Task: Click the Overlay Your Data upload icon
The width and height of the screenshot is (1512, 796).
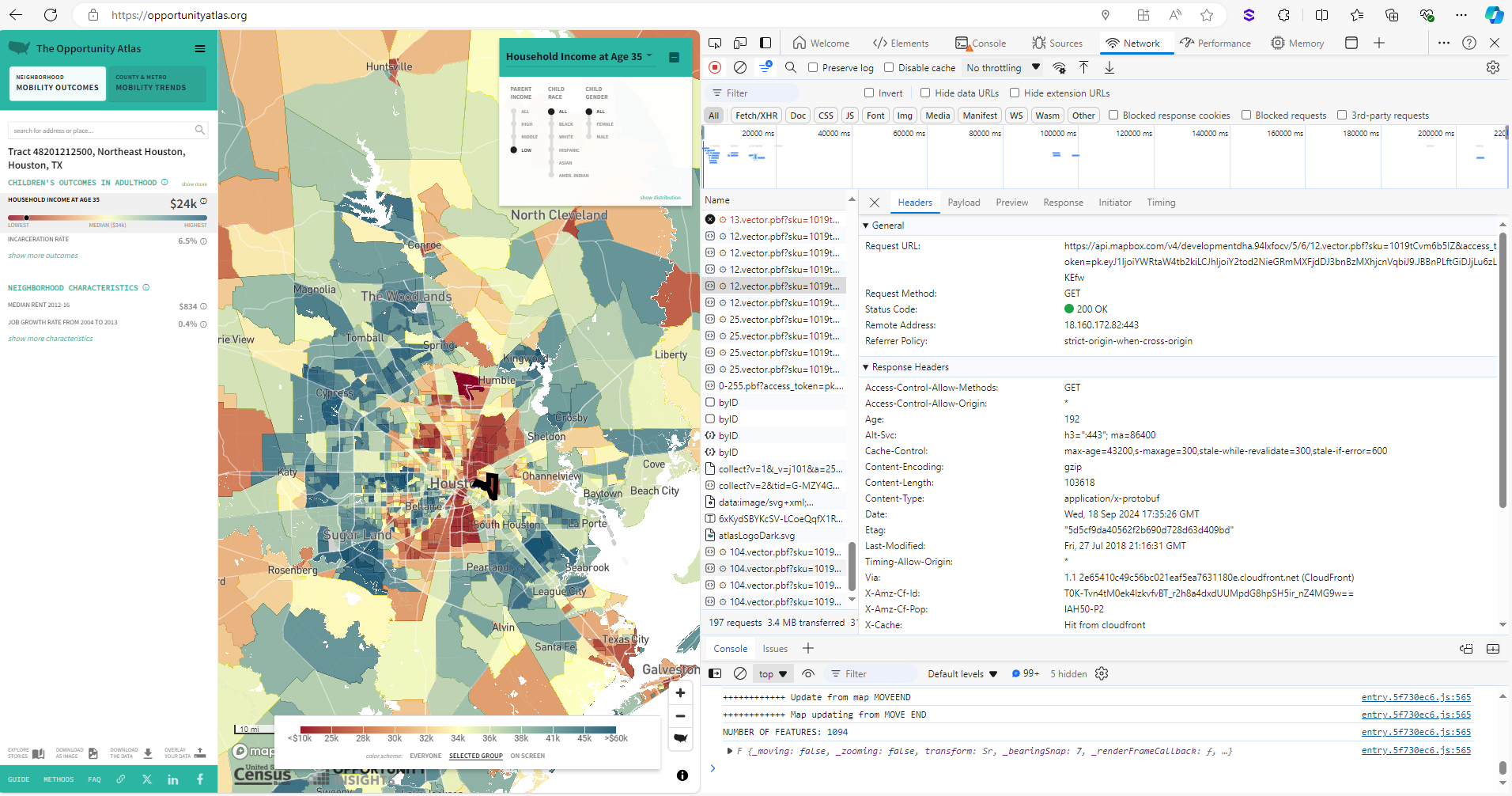Action: click(199, 751)
